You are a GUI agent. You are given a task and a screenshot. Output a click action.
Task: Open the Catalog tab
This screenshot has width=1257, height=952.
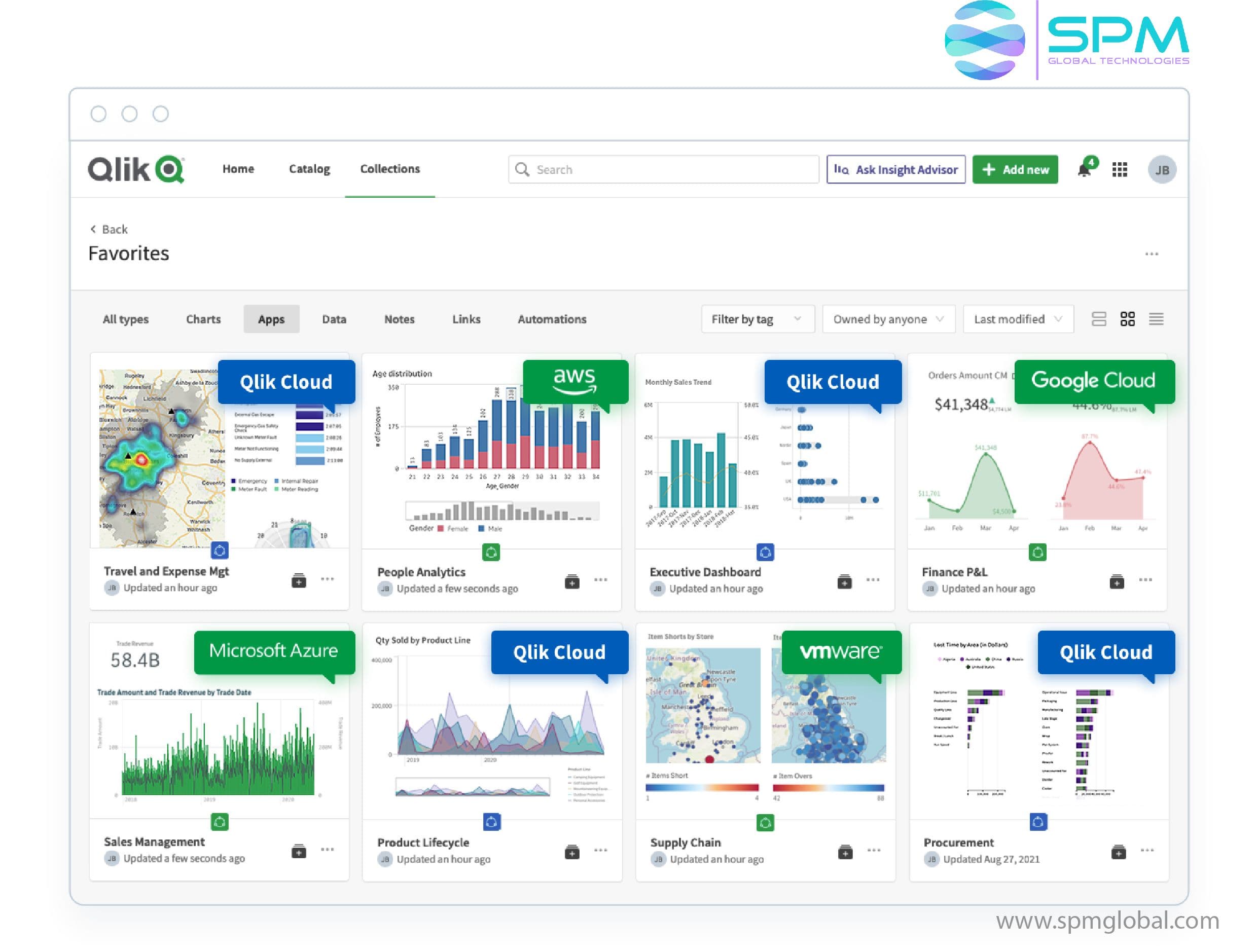coord(309,169)
